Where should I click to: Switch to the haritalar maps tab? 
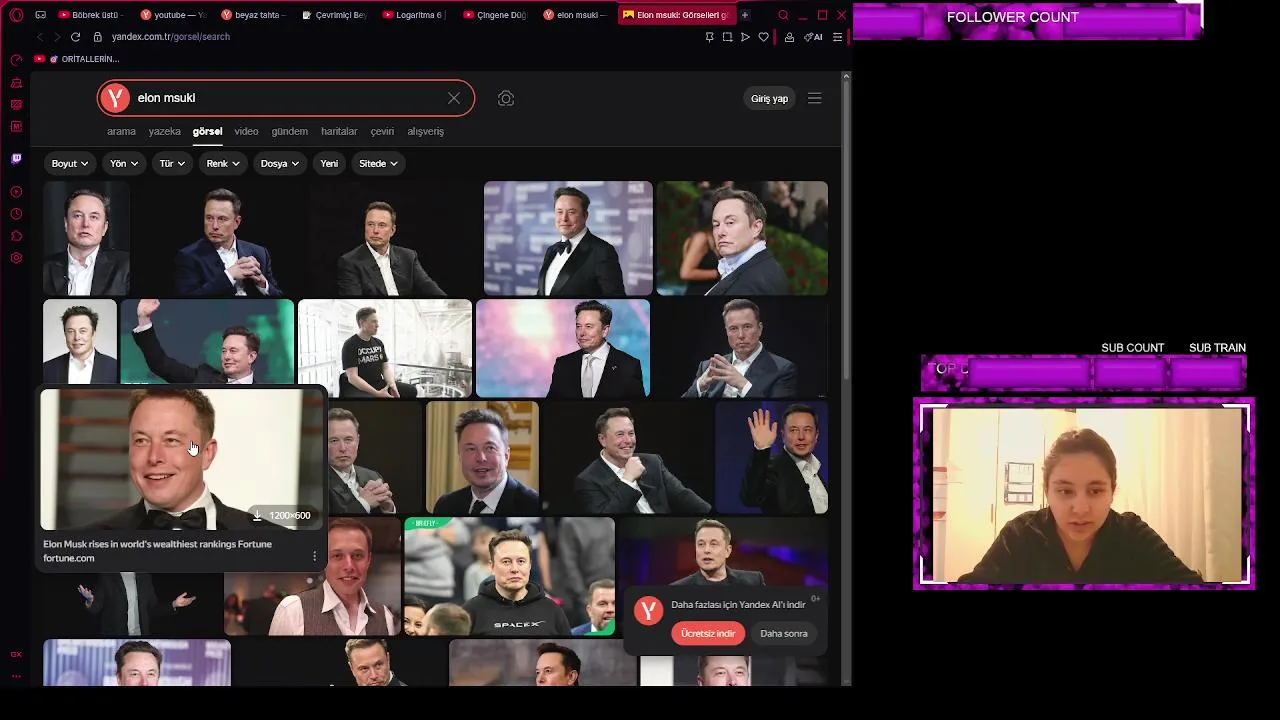[339, 131]
